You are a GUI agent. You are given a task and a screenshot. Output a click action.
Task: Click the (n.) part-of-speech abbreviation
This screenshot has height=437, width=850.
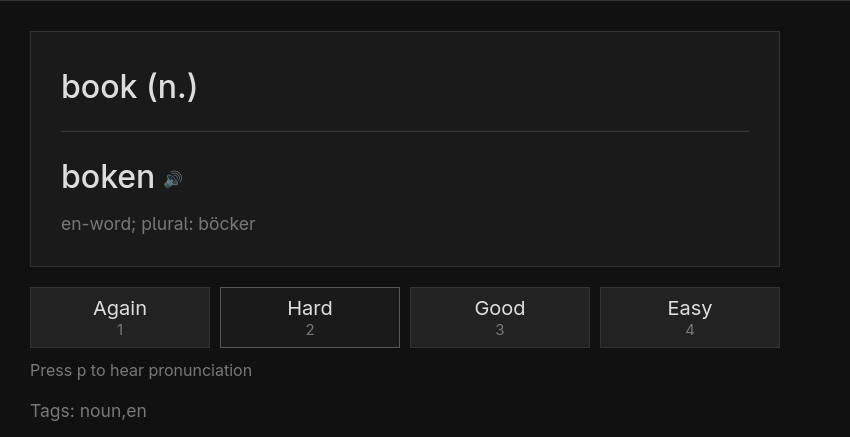click(x=172, y=87)
